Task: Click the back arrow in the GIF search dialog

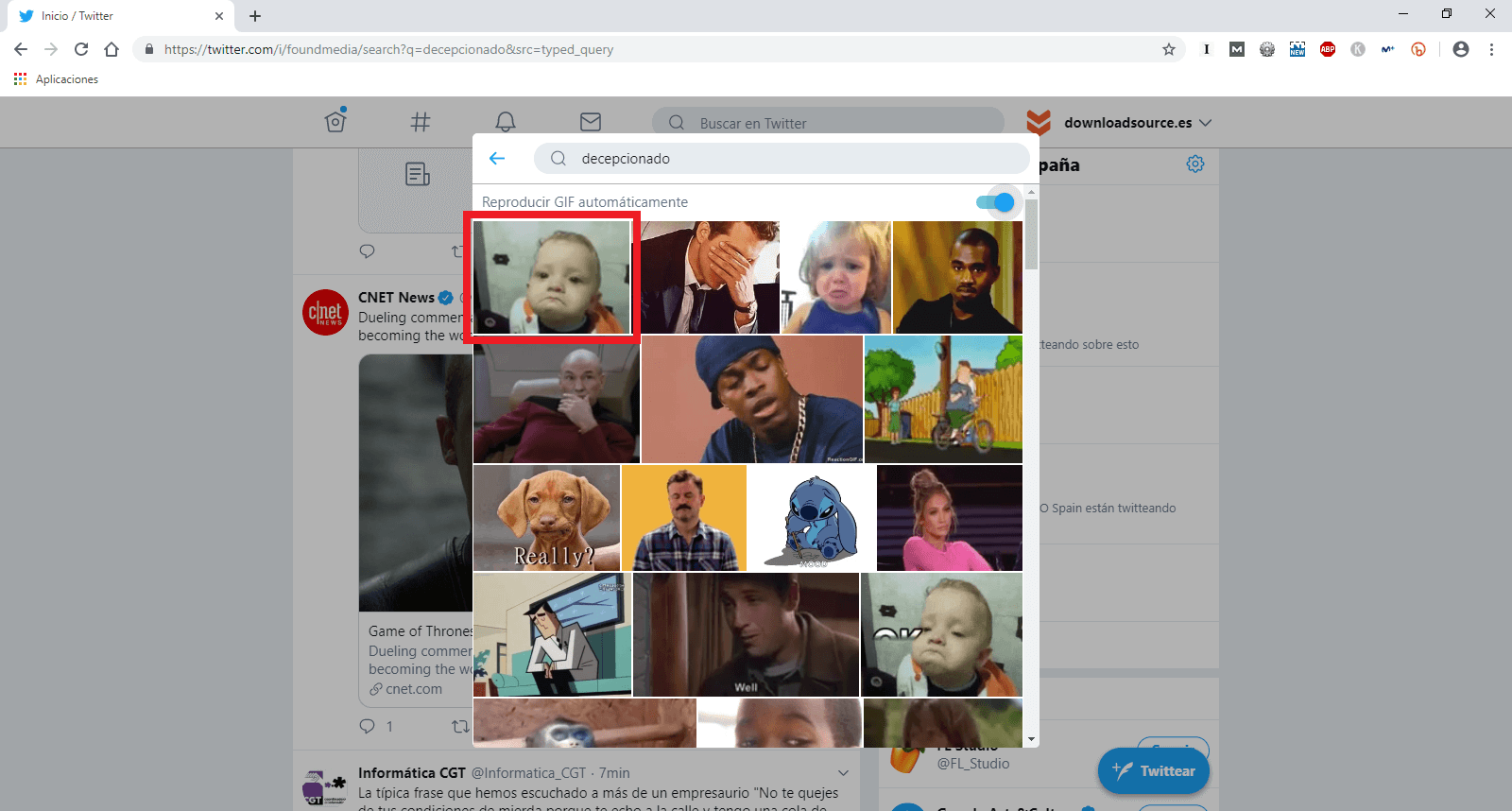Action: coord(497,159)
